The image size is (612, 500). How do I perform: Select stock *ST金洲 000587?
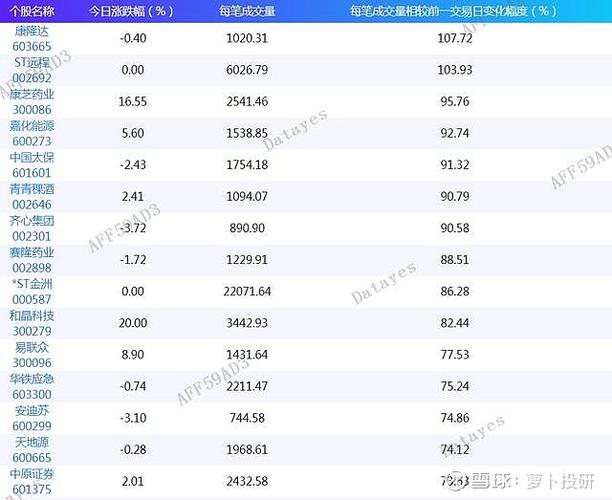click(x=32, y=292)
